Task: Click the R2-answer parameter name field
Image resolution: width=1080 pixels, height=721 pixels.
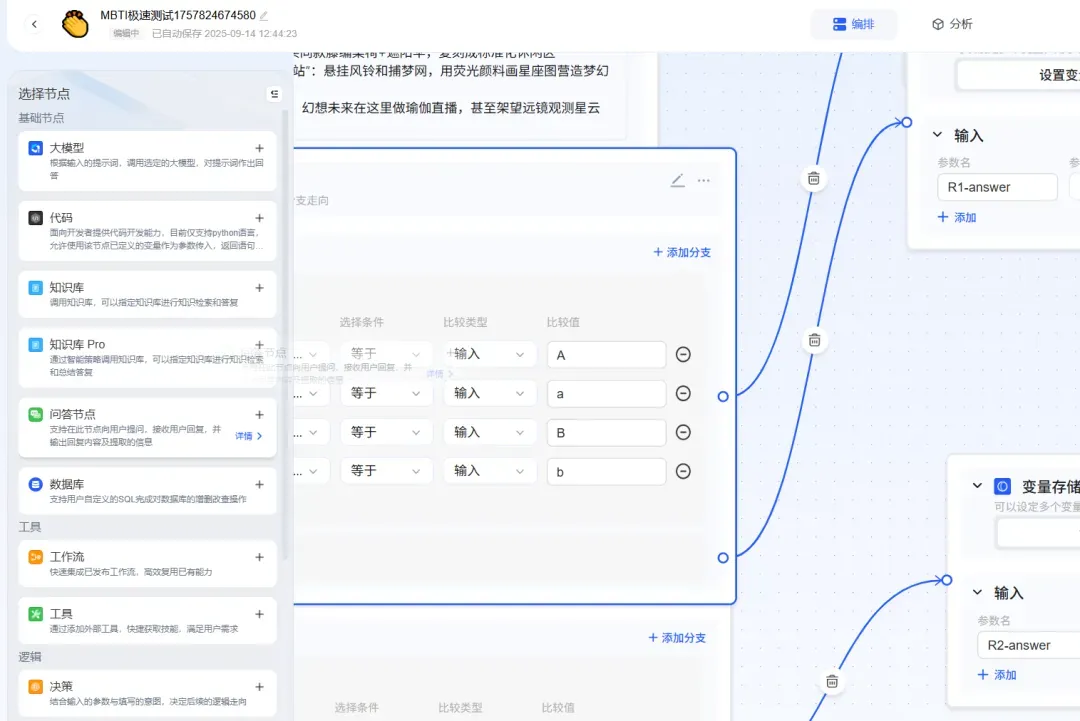Action: pyautogui.click(x=1028, y=645)
